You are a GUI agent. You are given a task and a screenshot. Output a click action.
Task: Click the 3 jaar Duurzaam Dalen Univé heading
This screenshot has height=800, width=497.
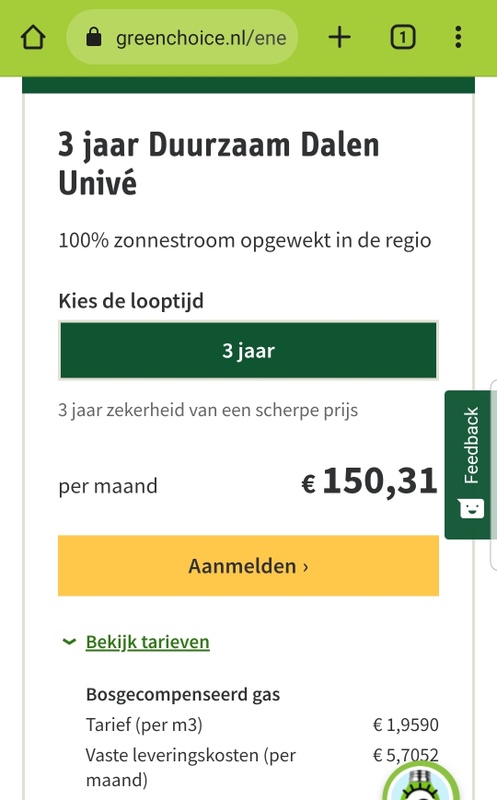(218, 163)
